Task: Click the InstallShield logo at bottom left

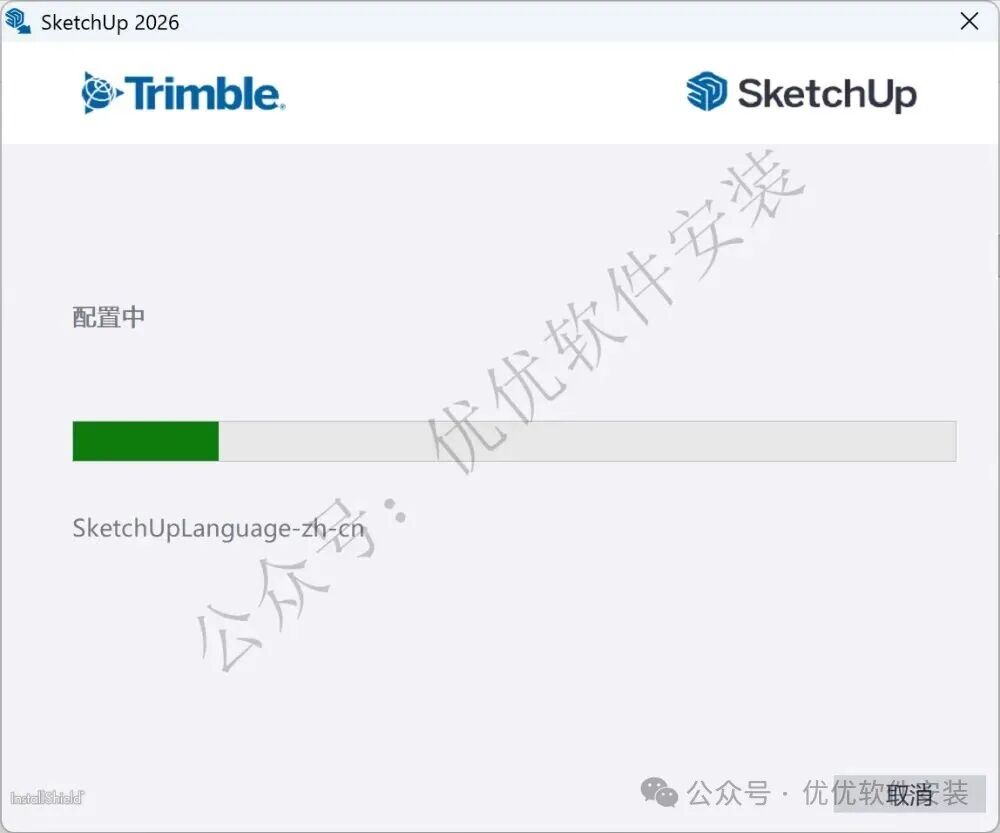Action: click(47, 797)
